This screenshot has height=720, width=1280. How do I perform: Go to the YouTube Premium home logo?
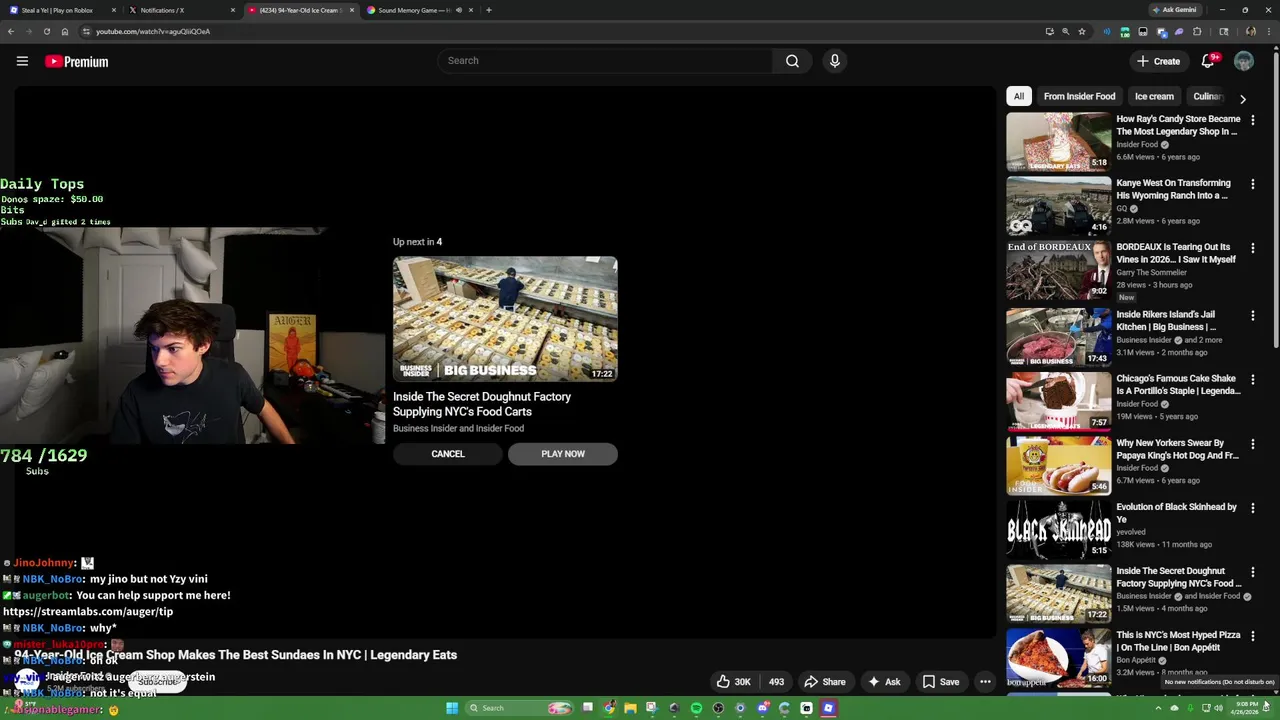click(76, 61)
